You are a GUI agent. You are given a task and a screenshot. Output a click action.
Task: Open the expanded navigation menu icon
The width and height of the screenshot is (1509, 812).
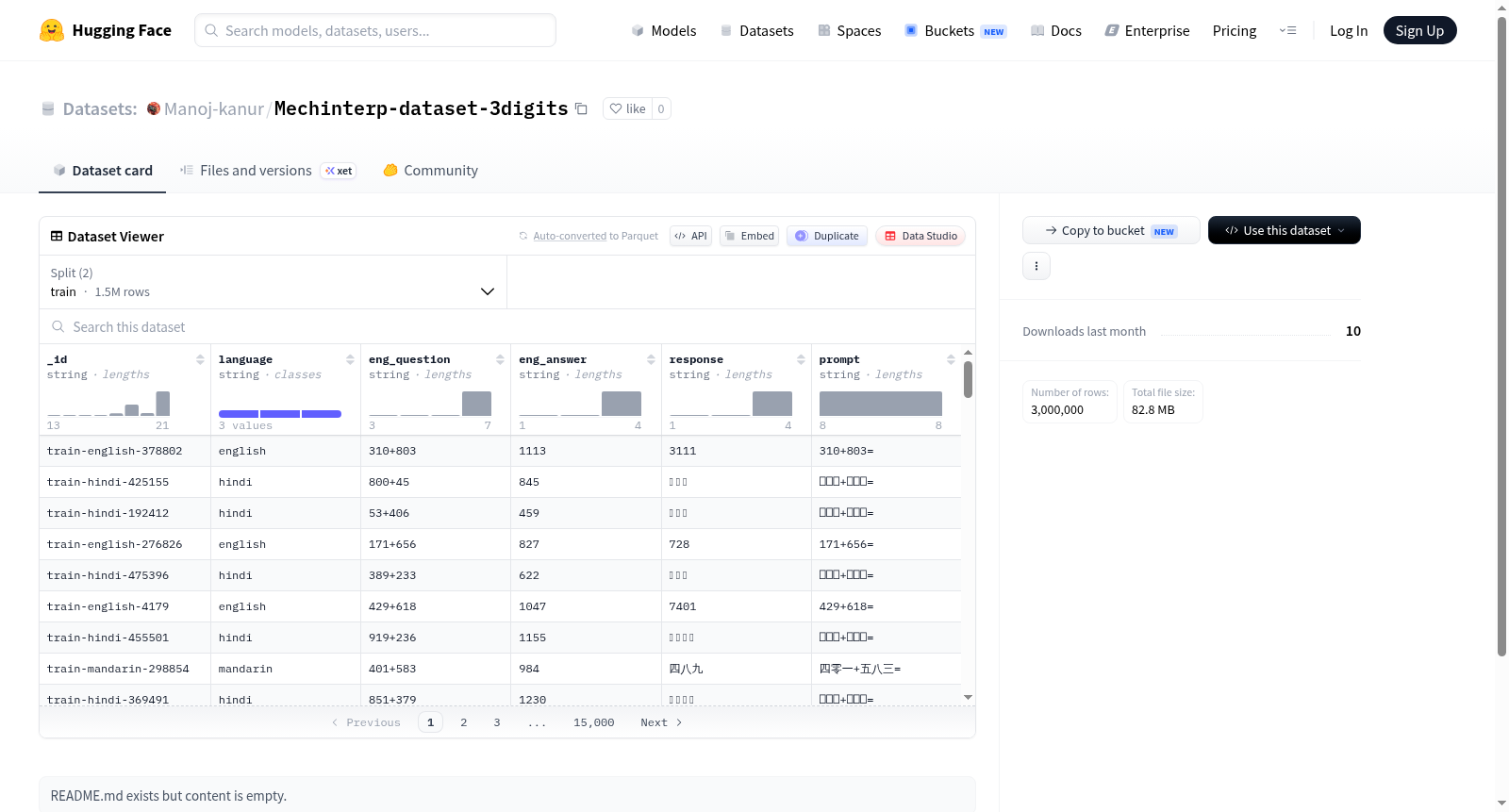[1287, 31]
